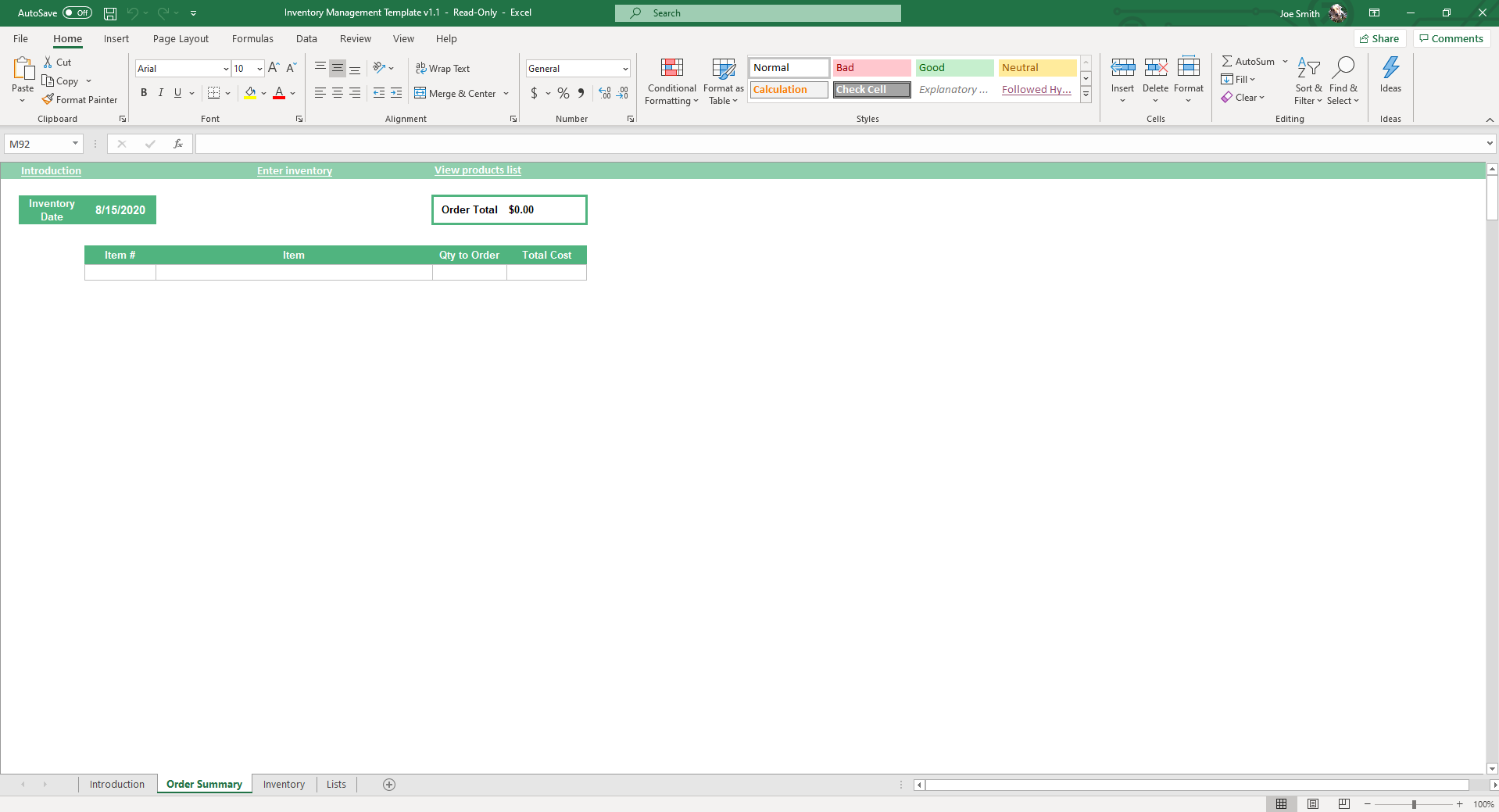Screen dimensions: 1499x812
Task: Apply center horizontal alignment
Action: pos(338,93)
